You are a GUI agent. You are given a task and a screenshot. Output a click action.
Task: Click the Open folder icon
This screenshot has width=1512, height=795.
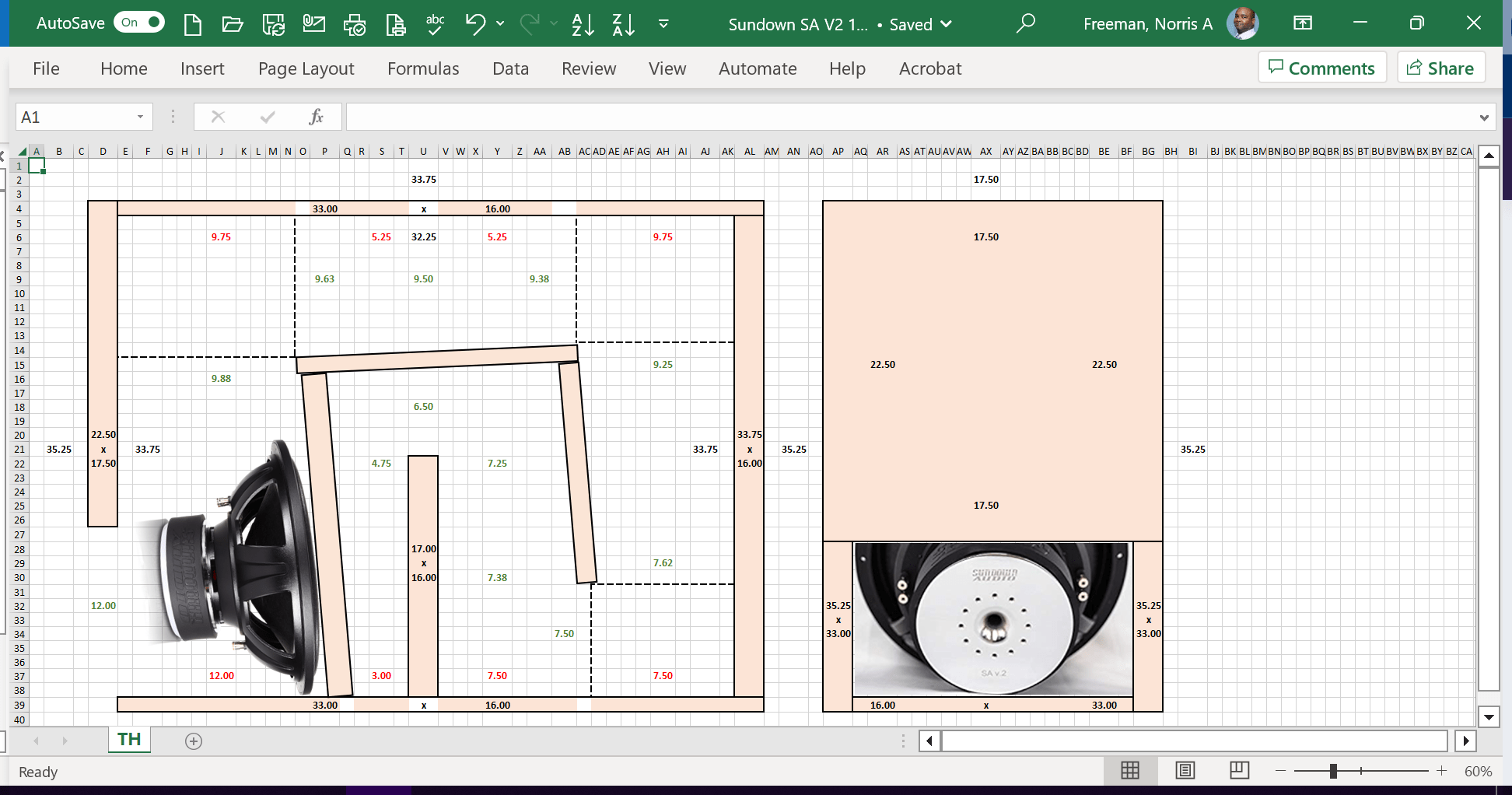click(x=233, y=24)
